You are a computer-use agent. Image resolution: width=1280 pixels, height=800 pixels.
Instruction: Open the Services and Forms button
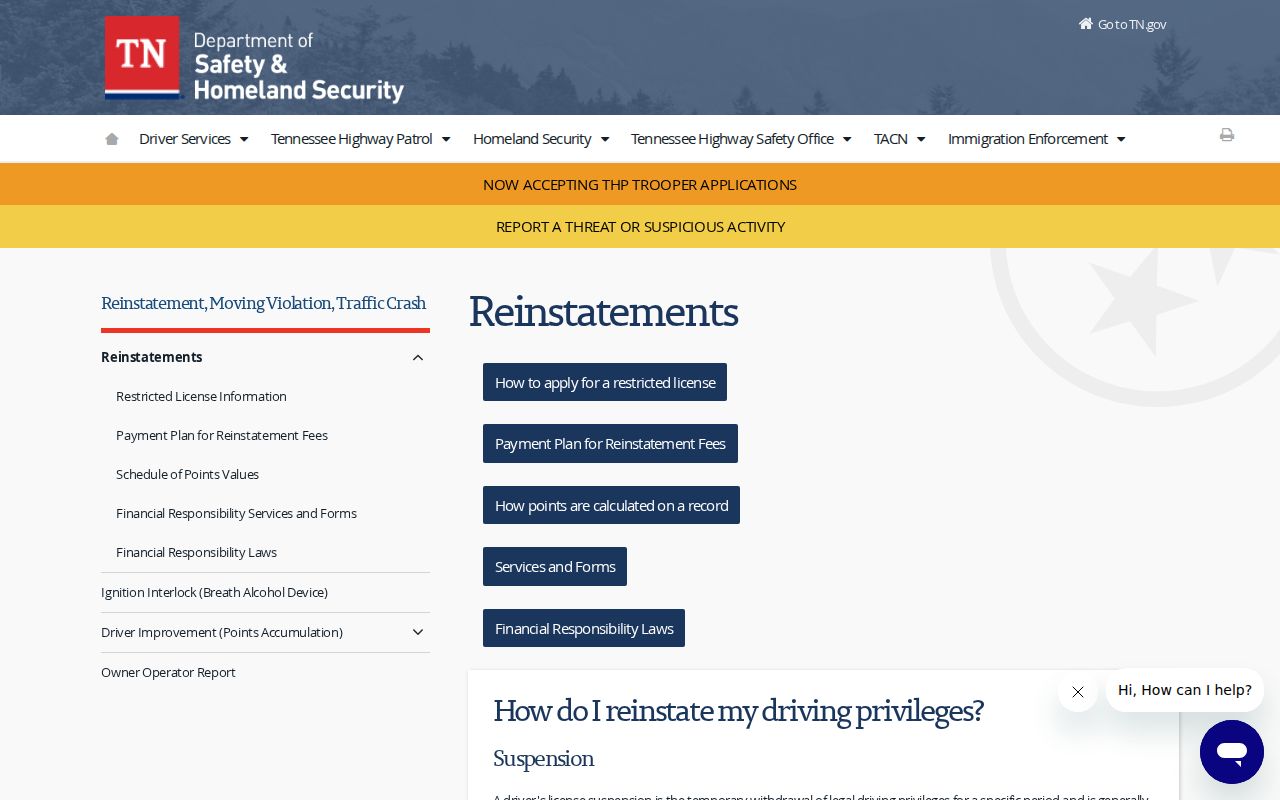[555, 567]
